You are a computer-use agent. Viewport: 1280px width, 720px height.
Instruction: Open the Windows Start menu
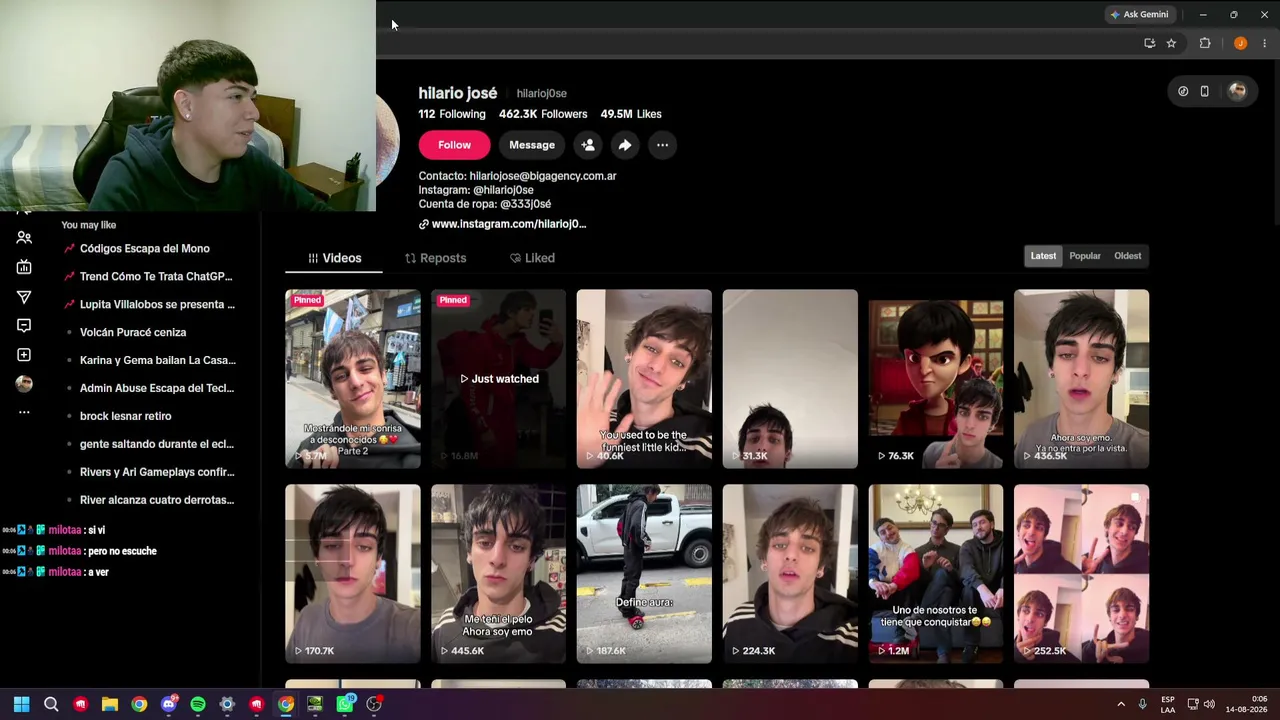tap(22, 704)
